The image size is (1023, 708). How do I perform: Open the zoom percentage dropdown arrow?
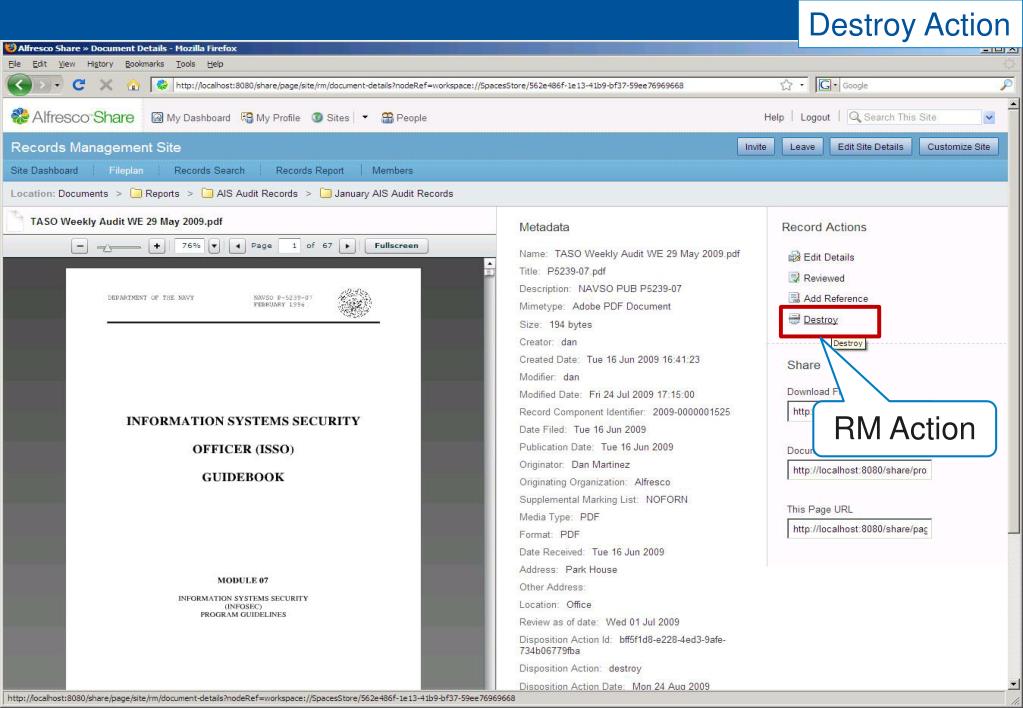click(214, 246)
